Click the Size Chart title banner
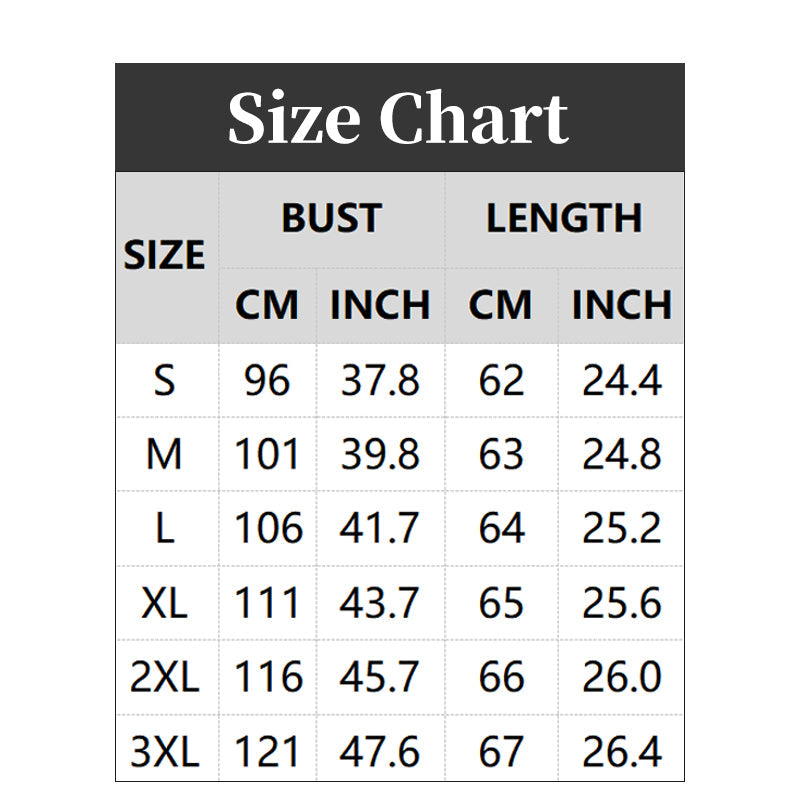Viewport: 800px width, 800px height. 399,118
